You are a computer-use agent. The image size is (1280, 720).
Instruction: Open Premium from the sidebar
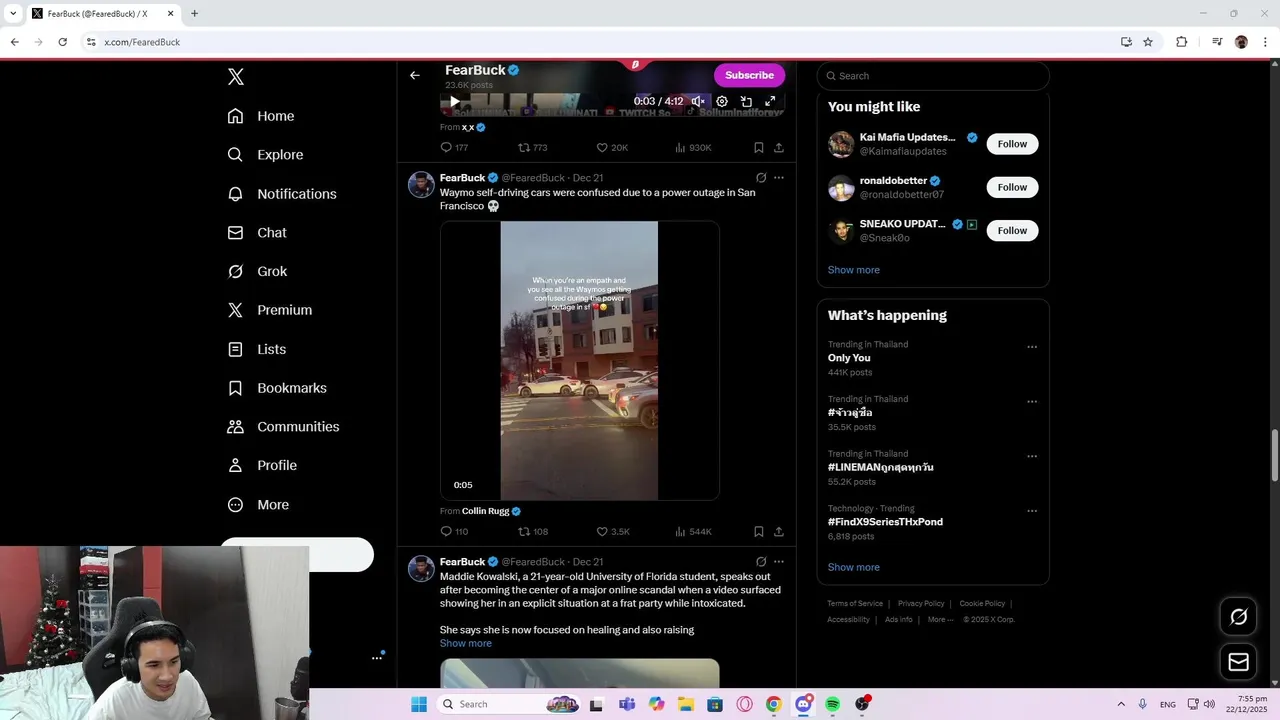point(270,310)
